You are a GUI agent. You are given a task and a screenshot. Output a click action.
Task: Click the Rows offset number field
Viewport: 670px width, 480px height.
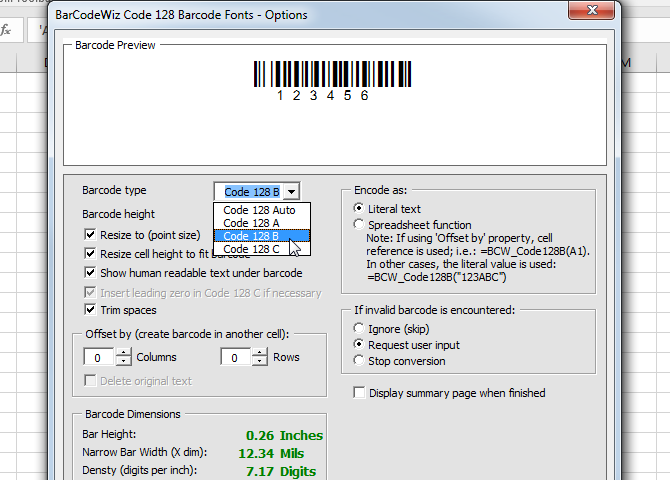pyautogui.click(x=236, y=357)
